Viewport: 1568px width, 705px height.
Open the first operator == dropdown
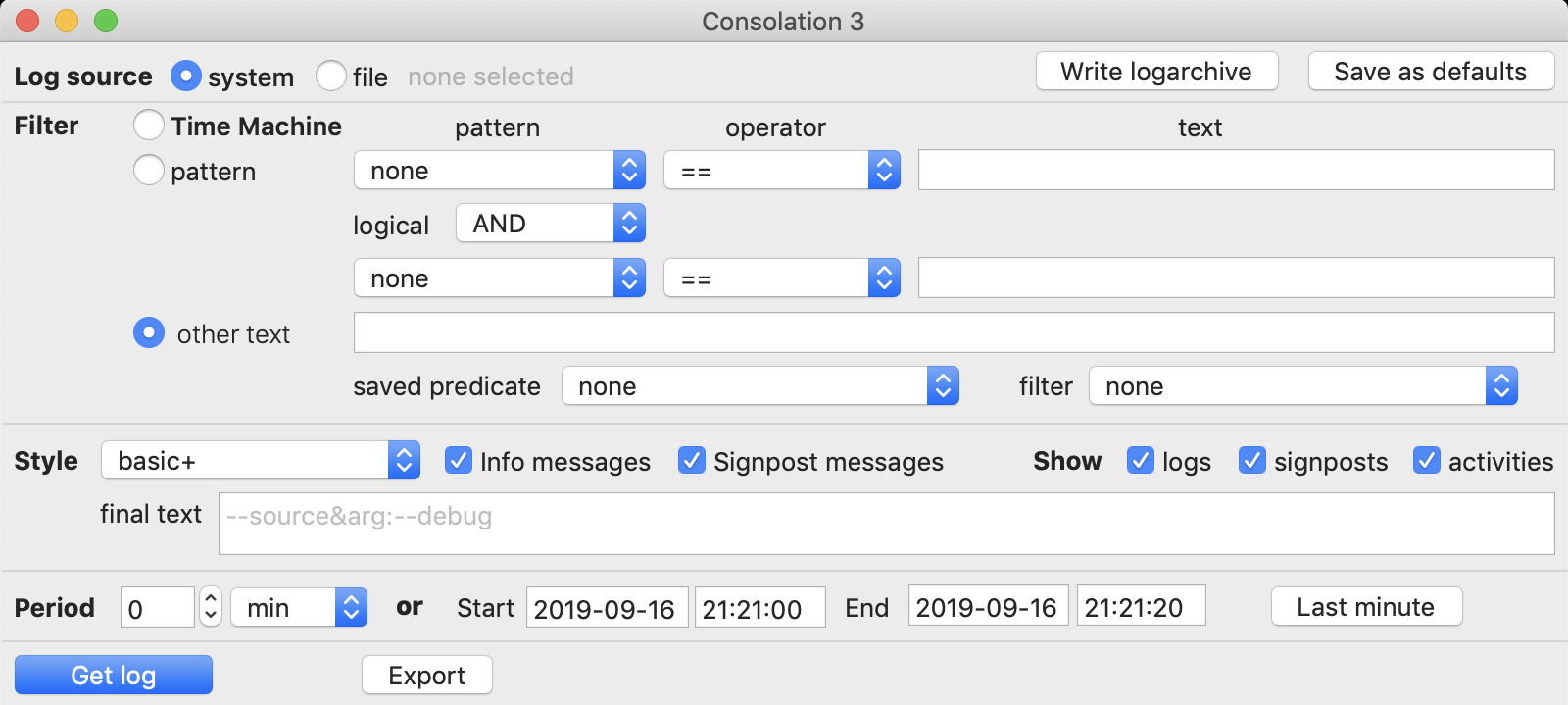pyautogui.click(x=781, y=171)
